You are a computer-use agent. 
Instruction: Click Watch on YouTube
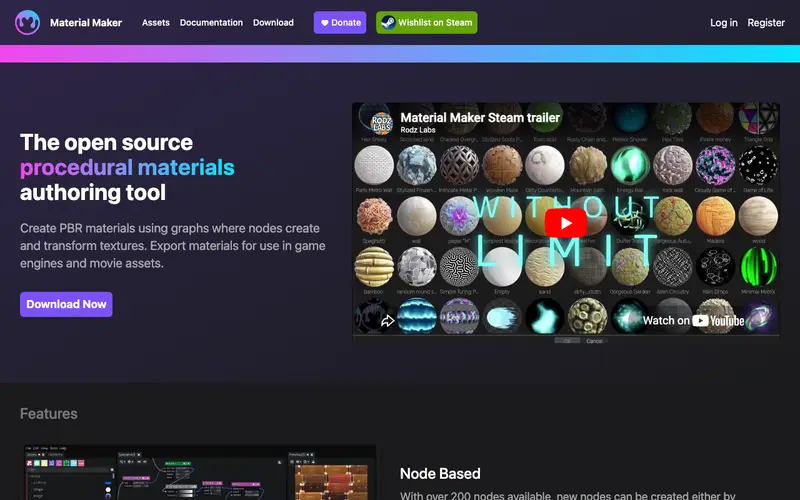693,320
